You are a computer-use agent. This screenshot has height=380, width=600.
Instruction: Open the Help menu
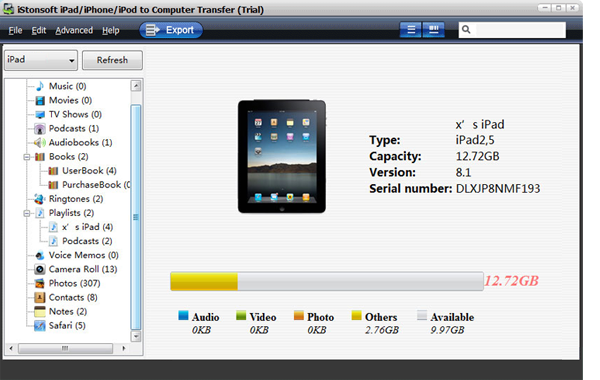pyautogui.click(x=111, y=30)
